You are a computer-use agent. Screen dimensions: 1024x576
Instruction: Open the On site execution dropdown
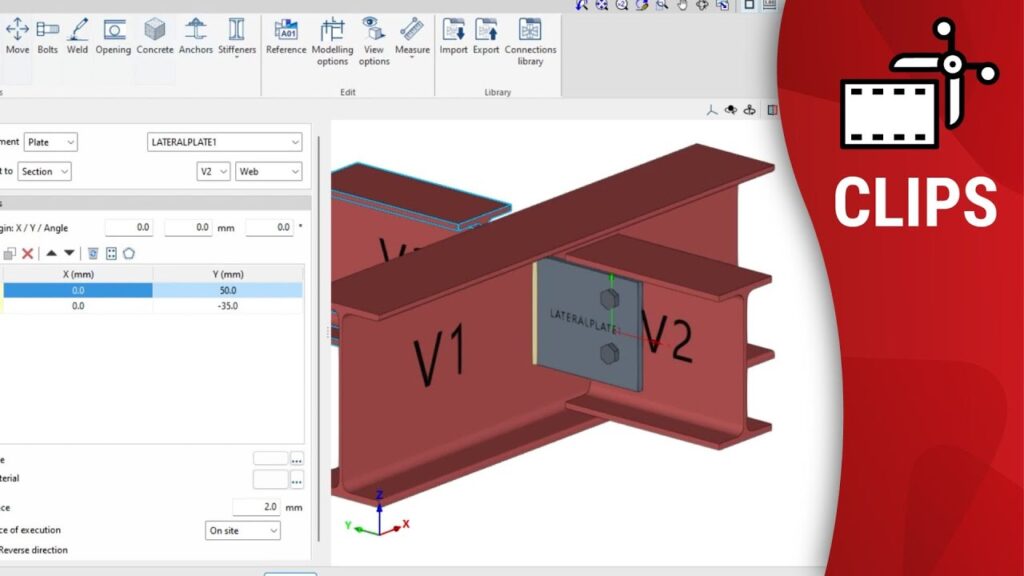click(242, 531)
